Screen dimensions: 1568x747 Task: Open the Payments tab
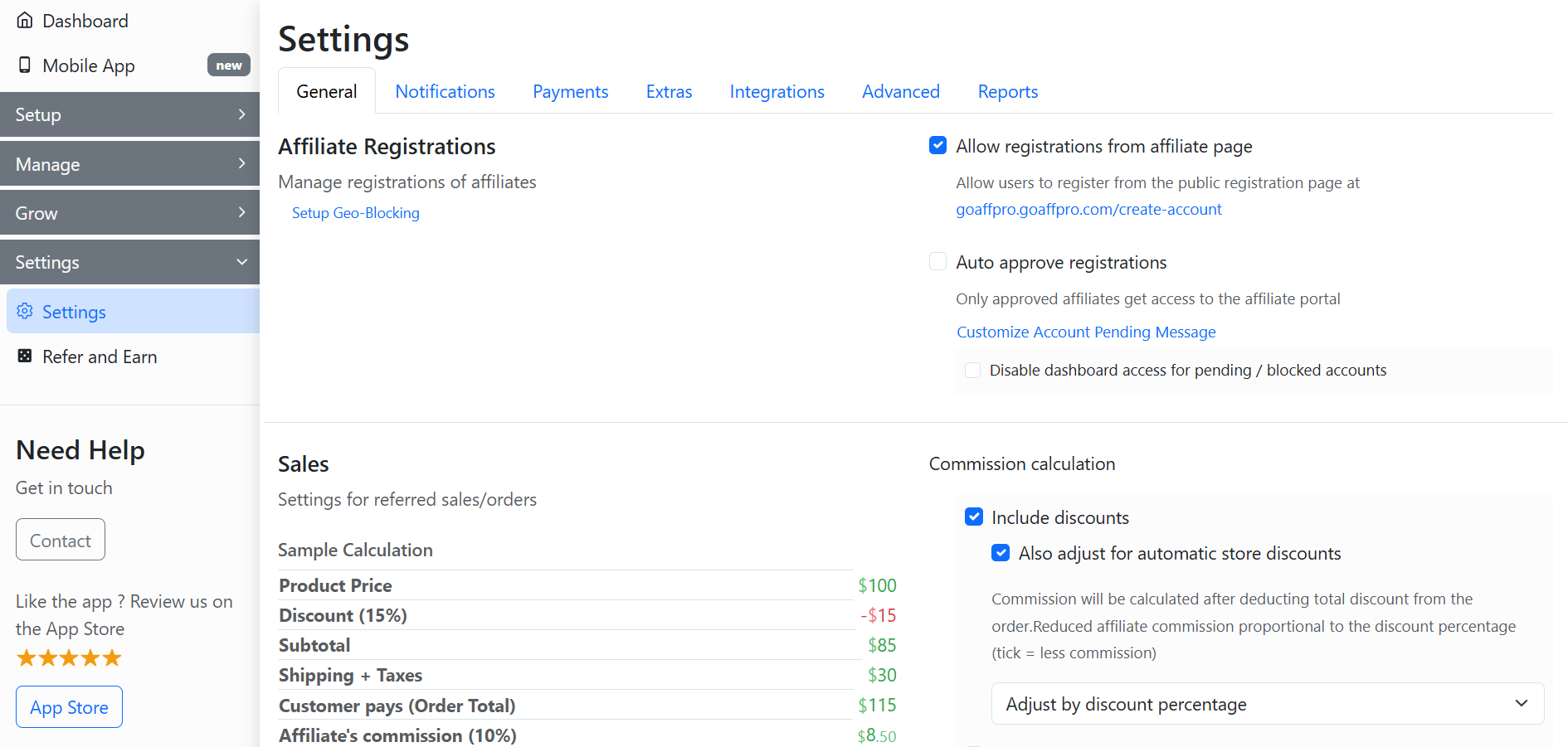570,91
